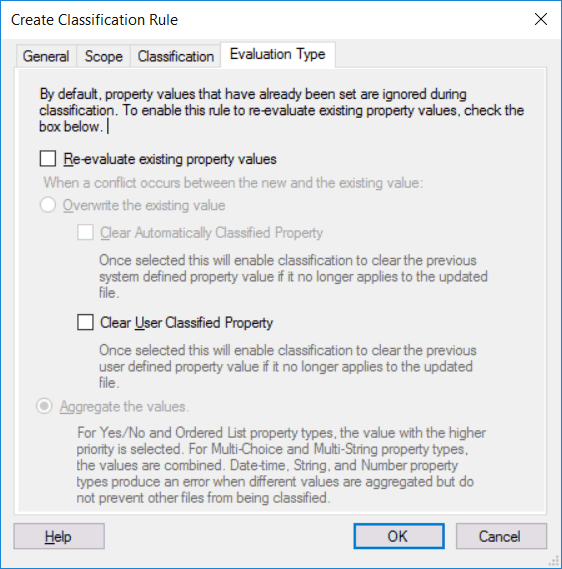This screenshot has height=569, width=562.
Task: Close the Create Classification Rule dialog
Action: pos(541,19)
